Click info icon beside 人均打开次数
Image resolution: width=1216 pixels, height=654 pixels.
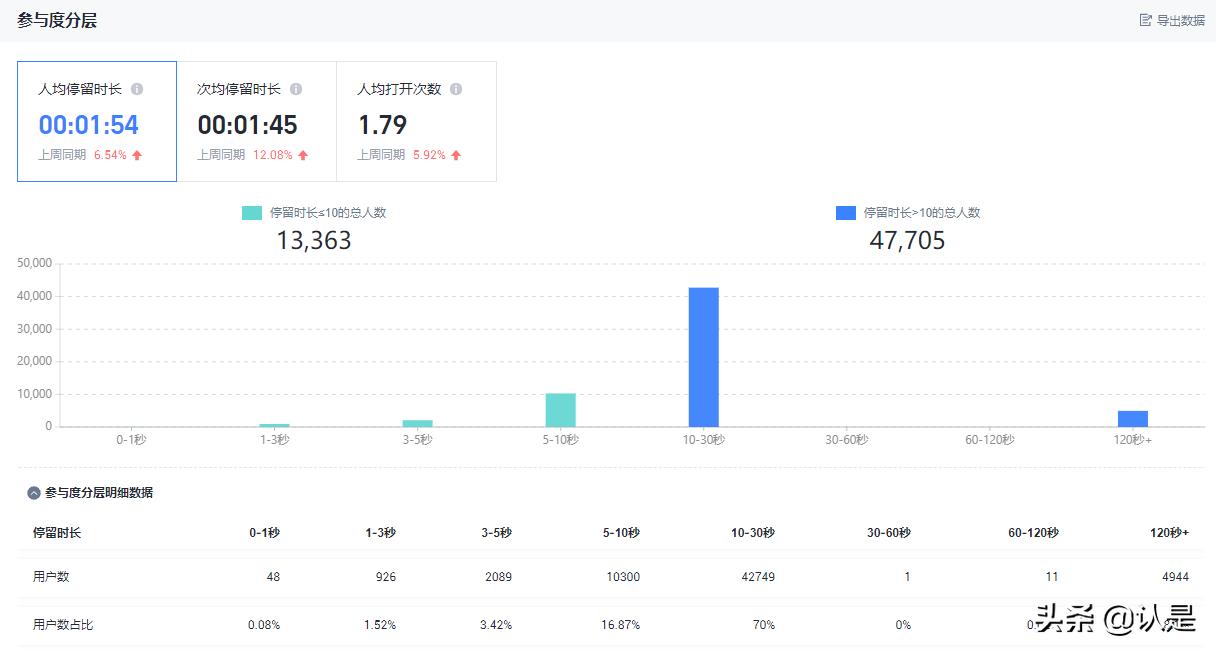(456, 89)
